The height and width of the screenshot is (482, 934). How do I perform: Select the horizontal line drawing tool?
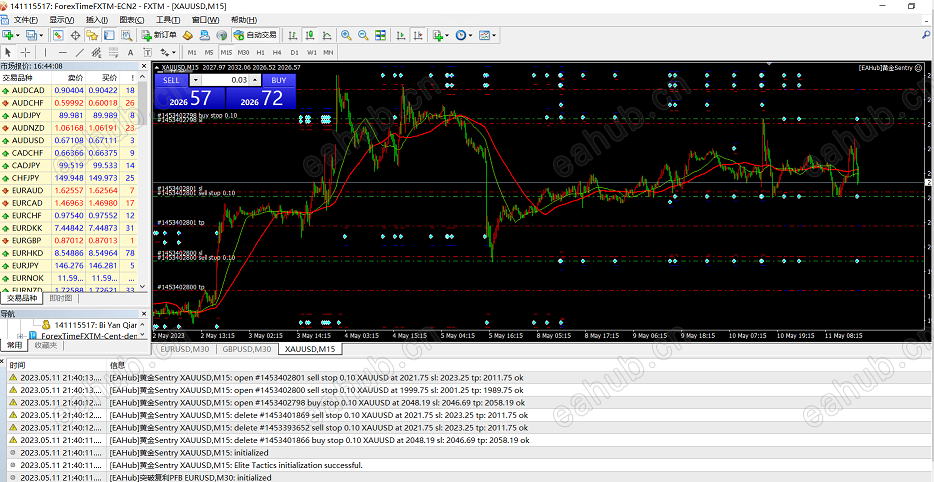pos(62,52)
